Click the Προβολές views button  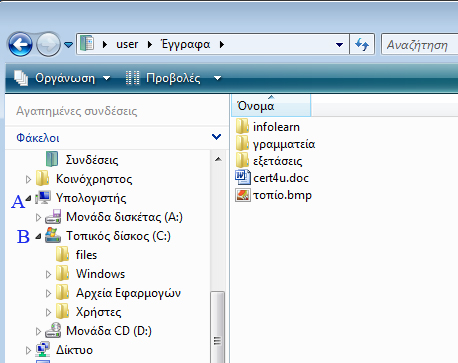pos(163,78)
